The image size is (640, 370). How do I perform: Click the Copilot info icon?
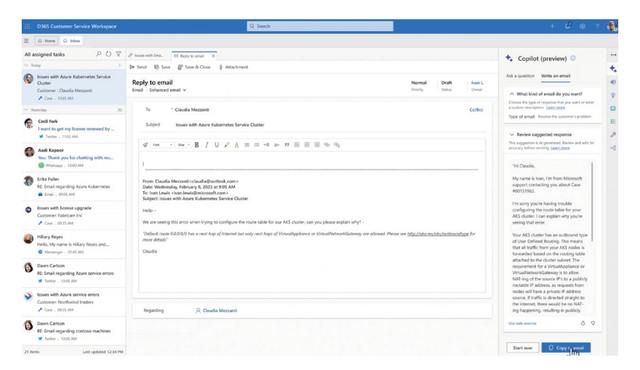click(573, 58)
